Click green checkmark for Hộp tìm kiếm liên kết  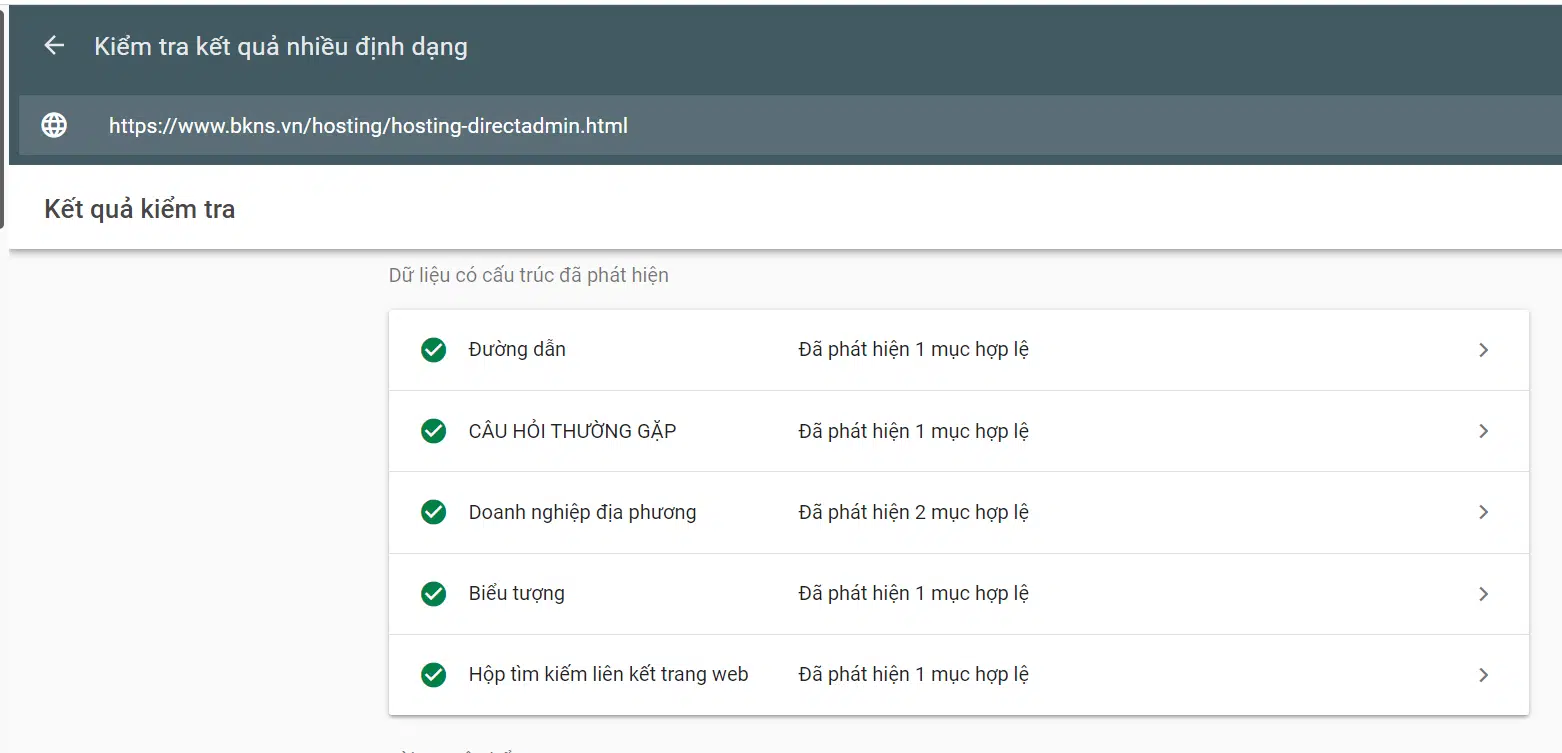(433, 675)
